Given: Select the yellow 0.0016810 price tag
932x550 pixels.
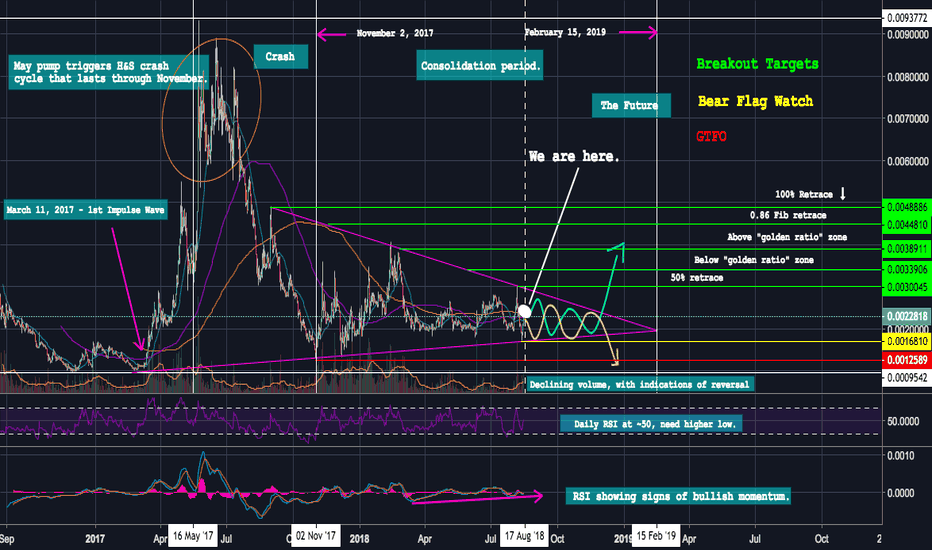Looking at the screenshot, I should (907, 341).
